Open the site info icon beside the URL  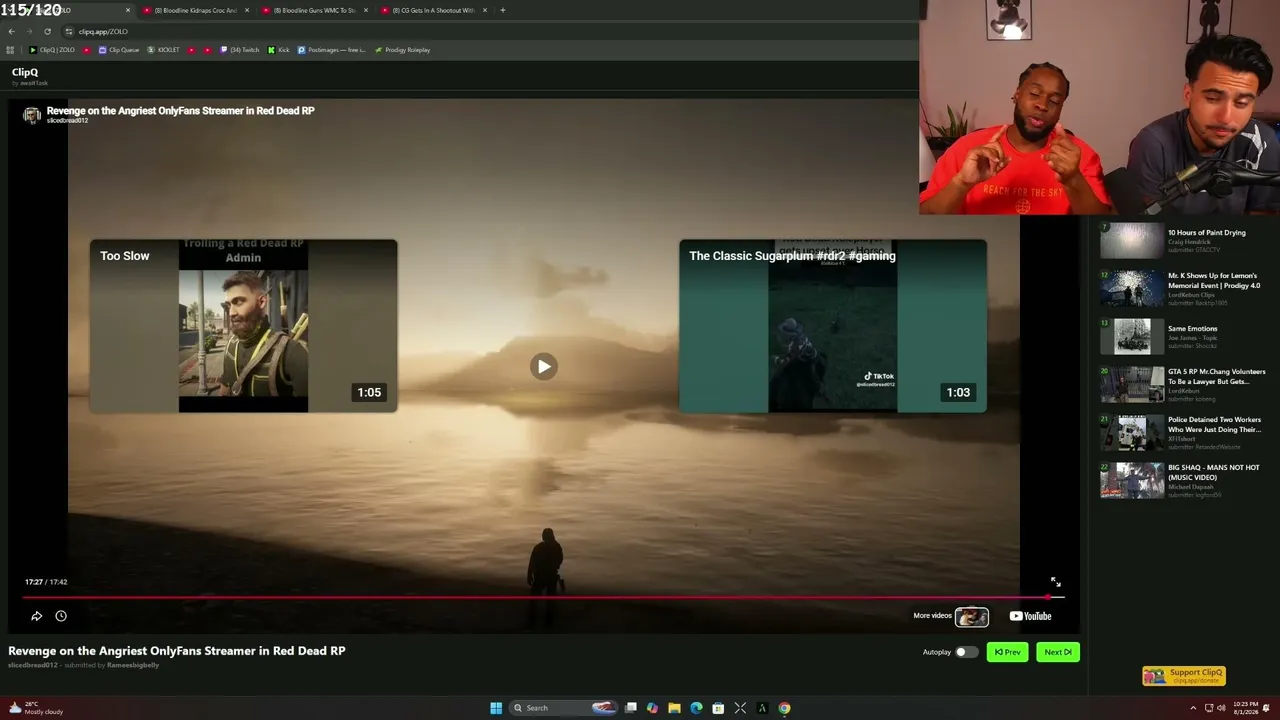tap(69, 31)
